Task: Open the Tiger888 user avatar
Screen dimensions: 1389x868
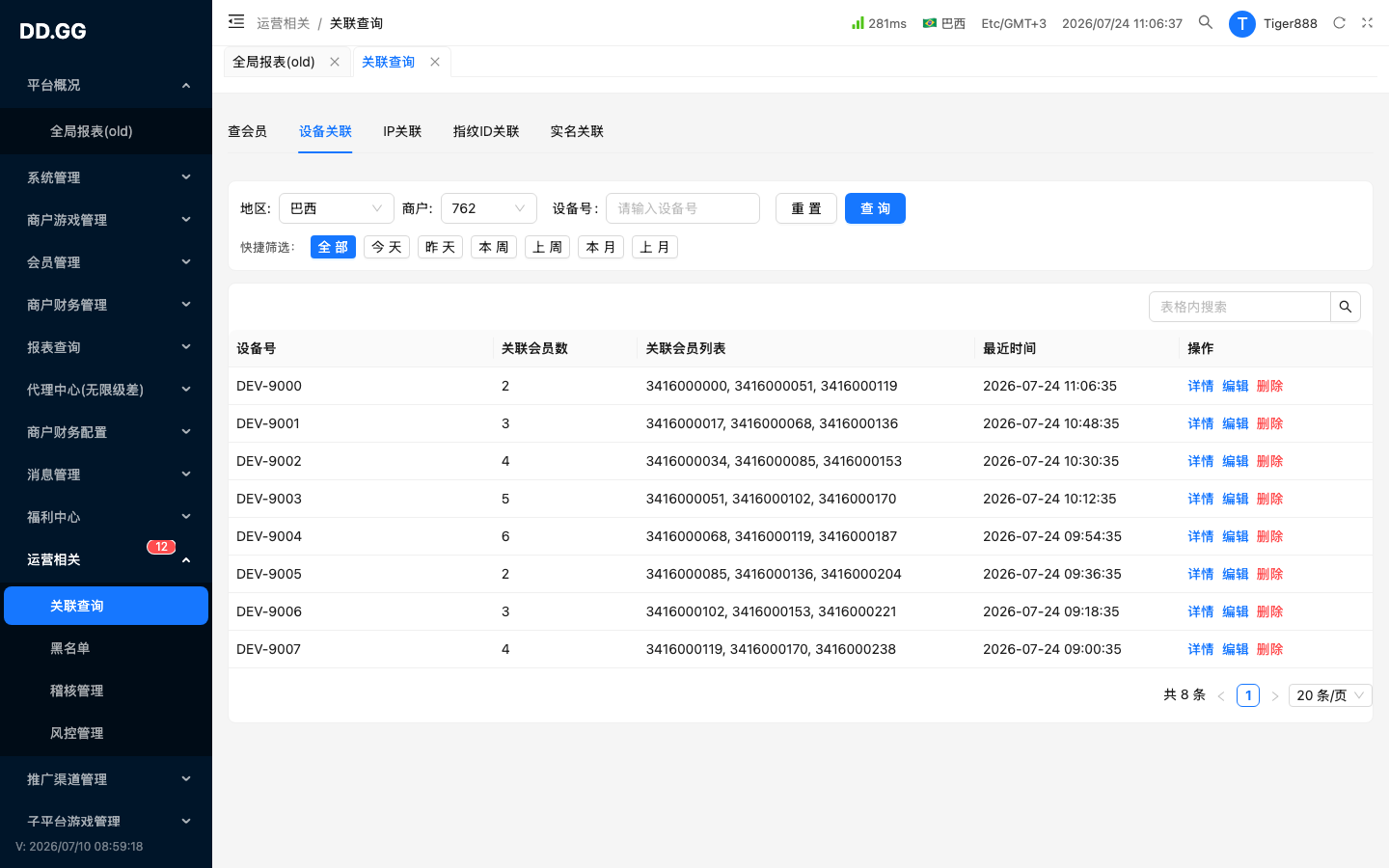Action: tap(1242, 23)
